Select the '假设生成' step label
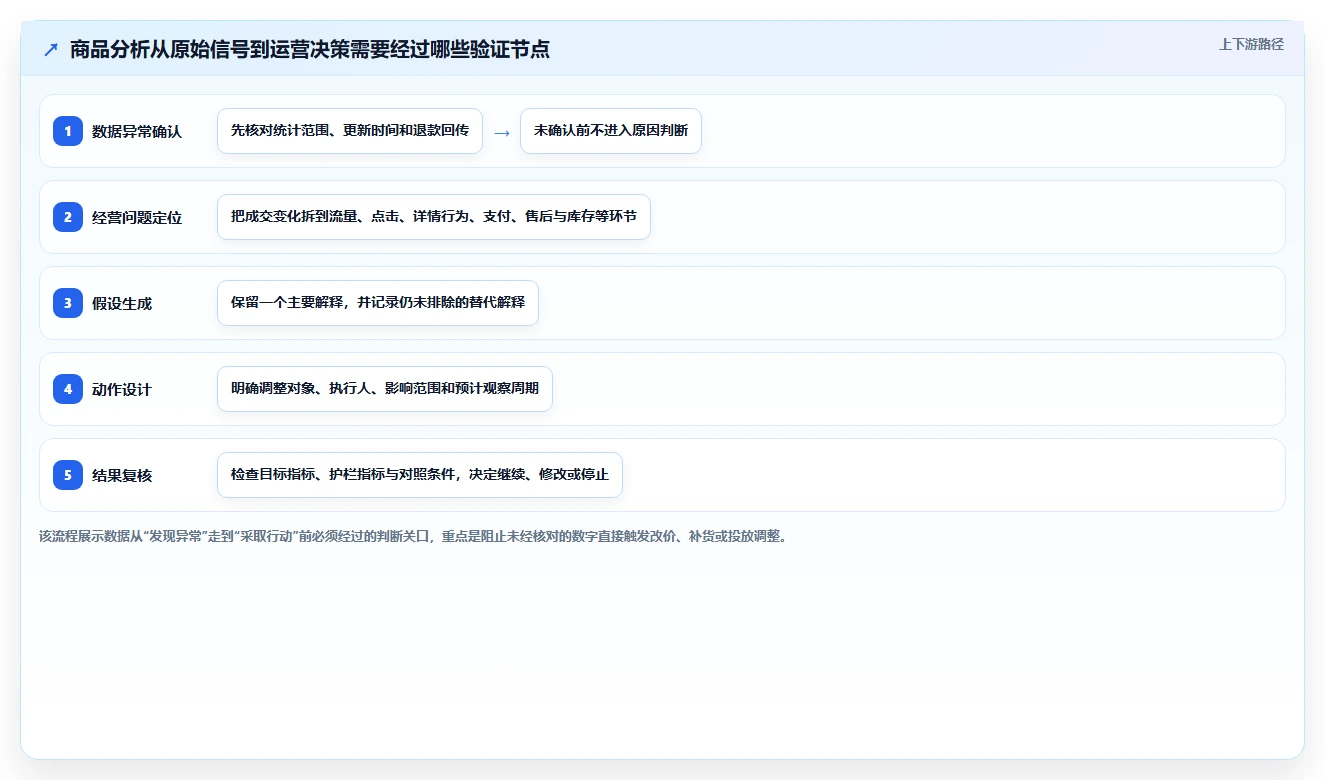Image resolution: width=1325 pixels, height=780 pixels. click(x=122, y=303)
